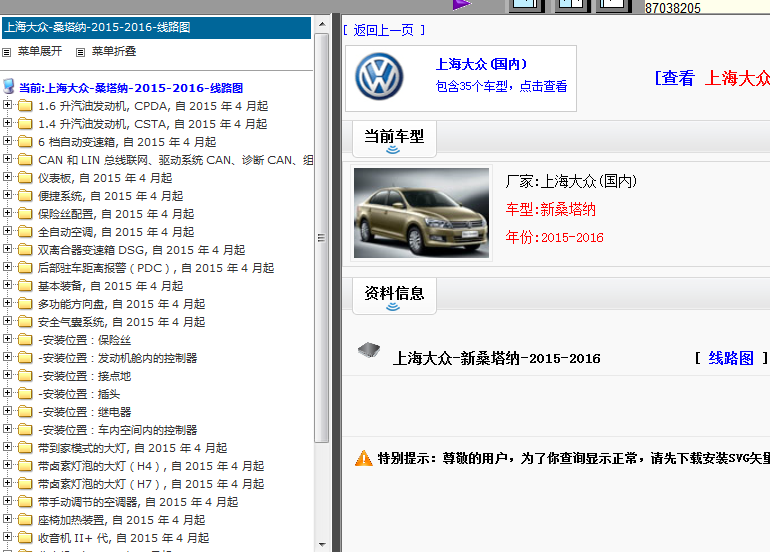Click the 菜单展开 menu expand icon
The image size is (770, 552).
(6, 52)
